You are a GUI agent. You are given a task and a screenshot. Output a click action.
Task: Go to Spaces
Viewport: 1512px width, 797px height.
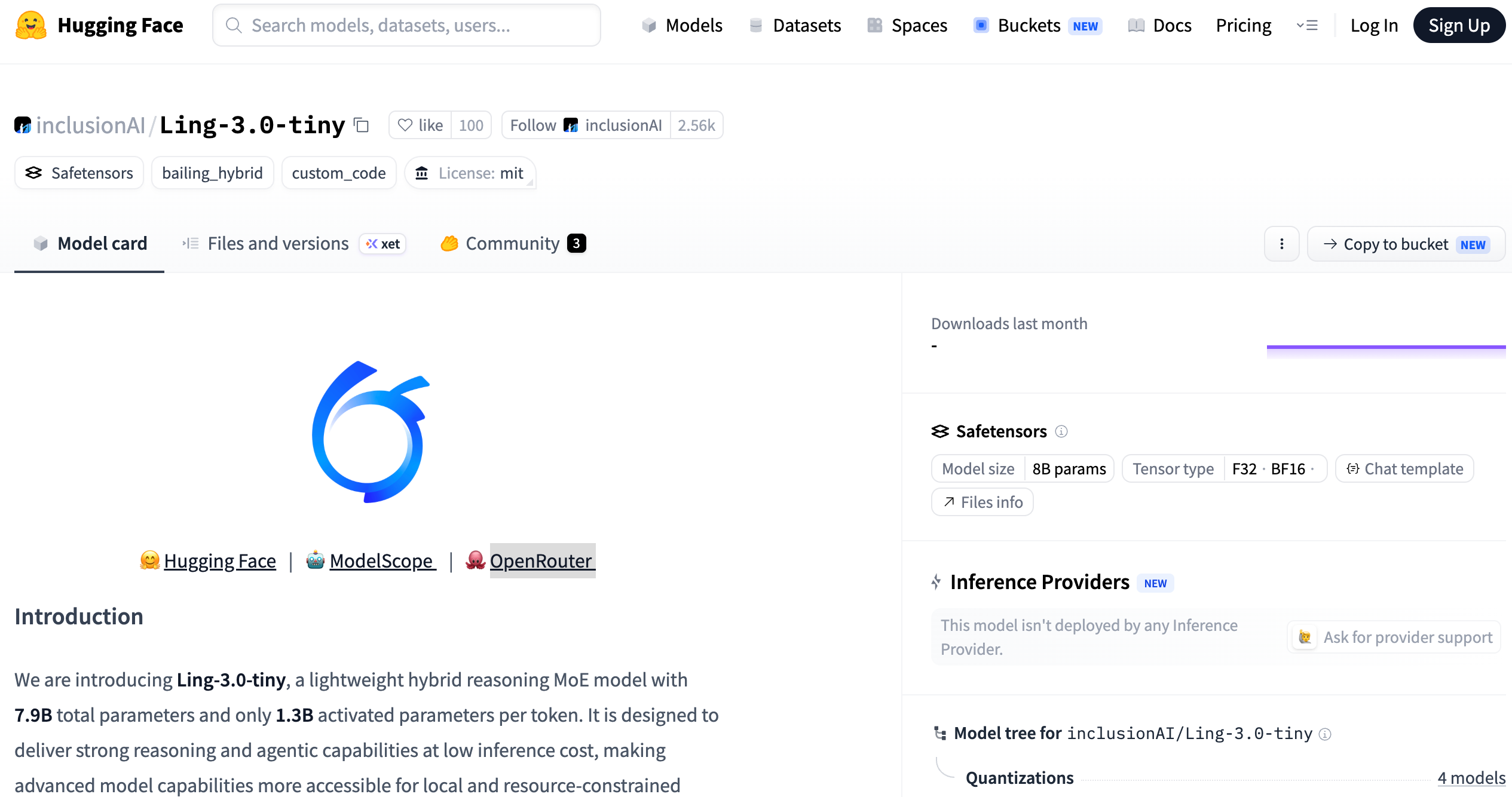tap(908, 25)
